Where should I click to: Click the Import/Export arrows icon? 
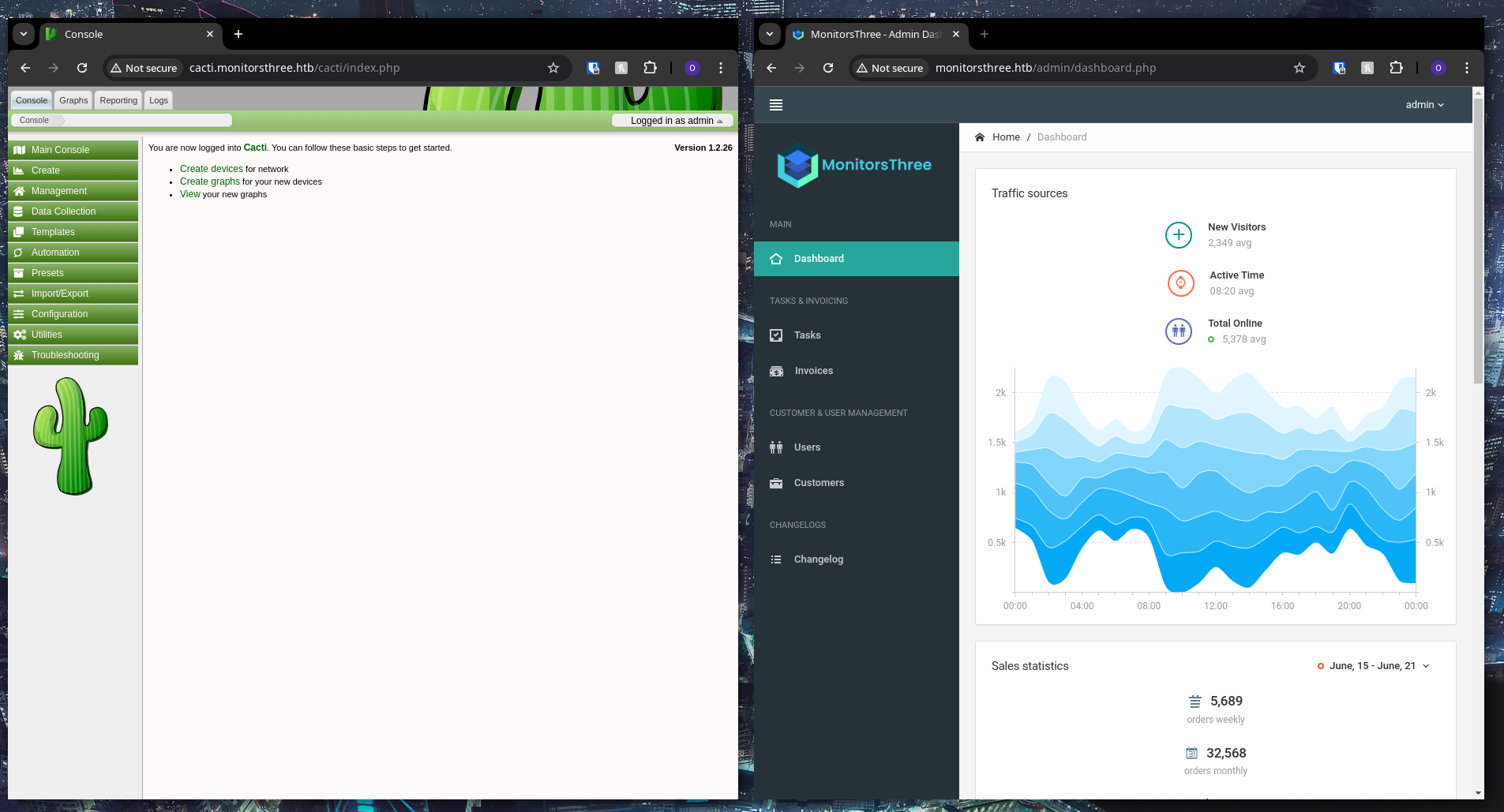pyautogui.click(x=19, y=294)
